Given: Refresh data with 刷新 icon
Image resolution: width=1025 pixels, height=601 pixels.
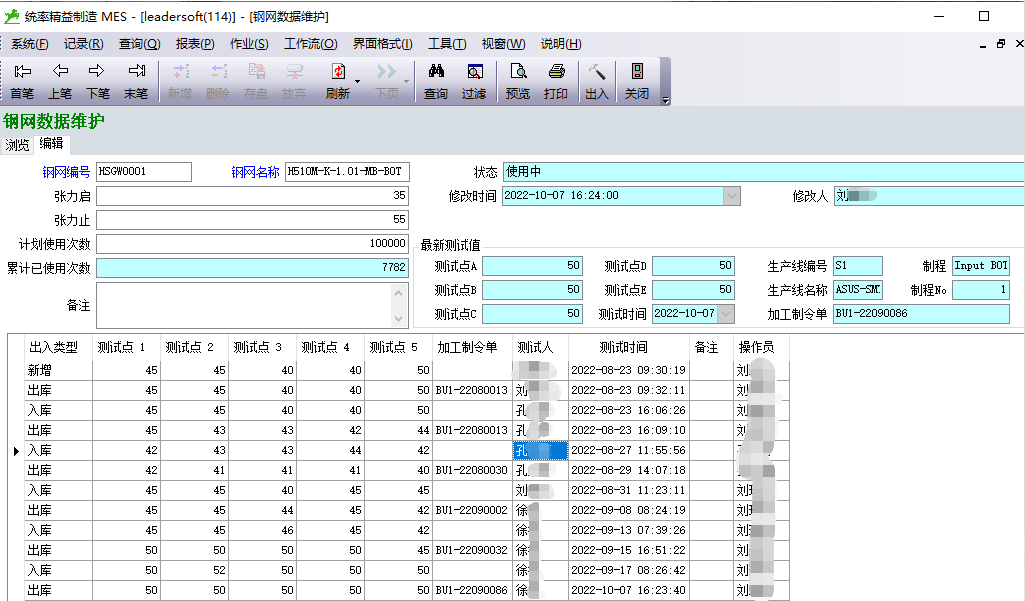Looking at the screenshot, I should [x=337, y=81].
